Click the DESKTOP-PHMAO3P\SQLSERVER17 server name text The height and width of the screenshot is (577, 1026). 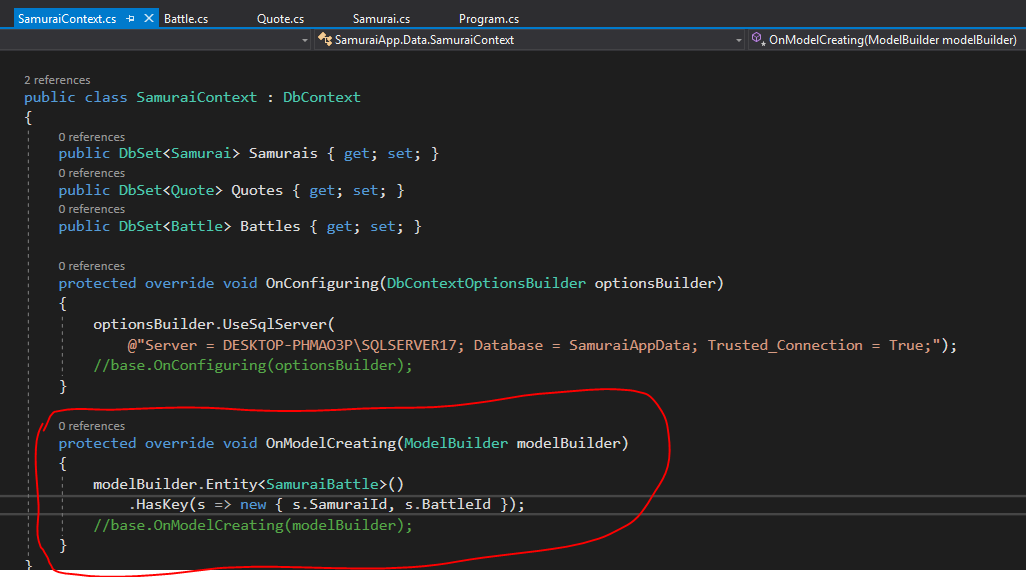340,345
